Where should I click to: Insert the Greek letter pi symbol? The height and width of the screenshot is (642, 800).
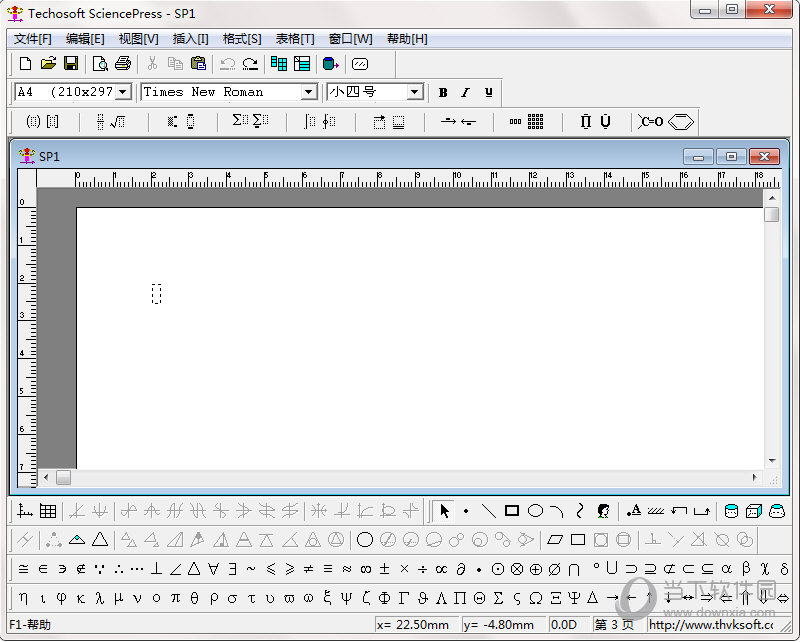pos(175,598)
